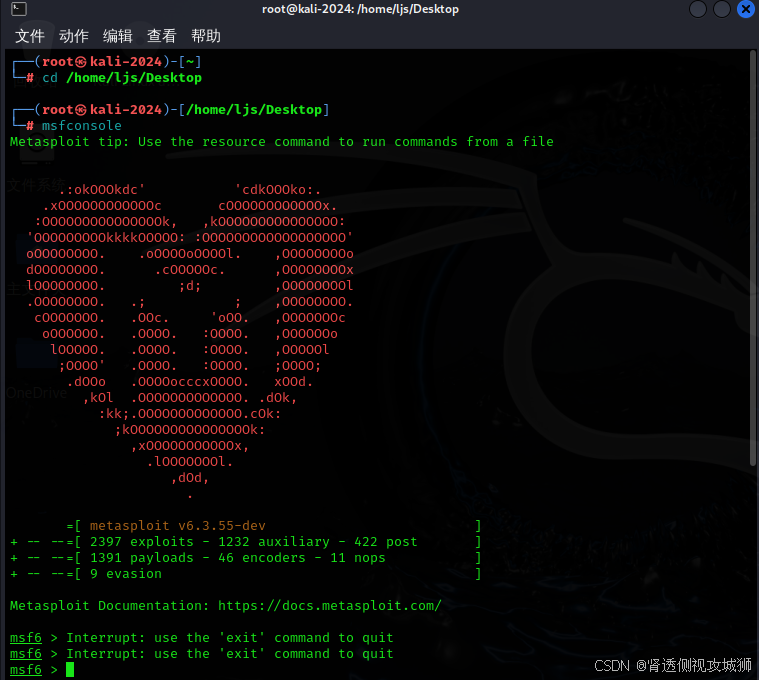Click the terminal vertical scrollbar
Viewport: 759px width, 680px height.
click(x=753, y=259)
